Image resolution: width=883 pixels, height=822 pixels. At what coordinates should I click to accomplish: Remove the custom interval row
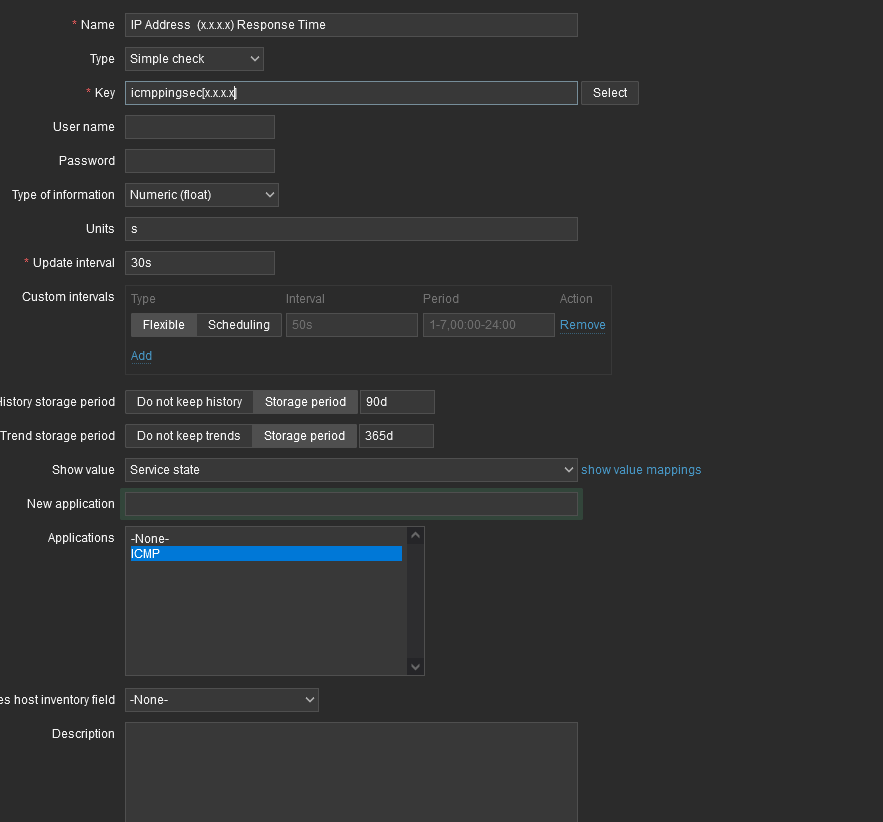582,325
